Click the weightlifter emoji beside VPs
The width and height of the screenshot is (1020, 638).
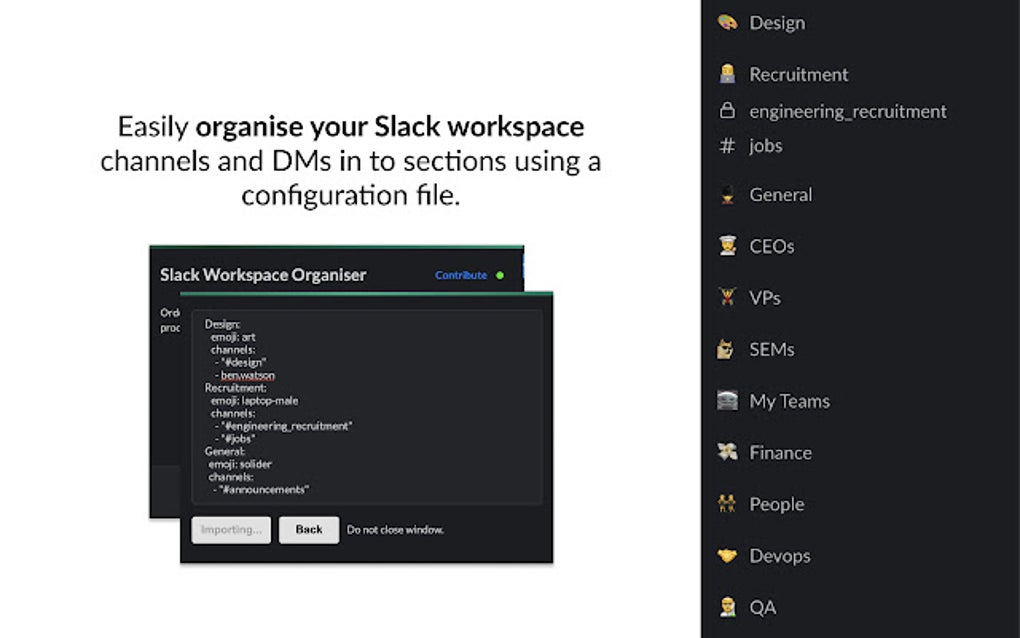727,297
